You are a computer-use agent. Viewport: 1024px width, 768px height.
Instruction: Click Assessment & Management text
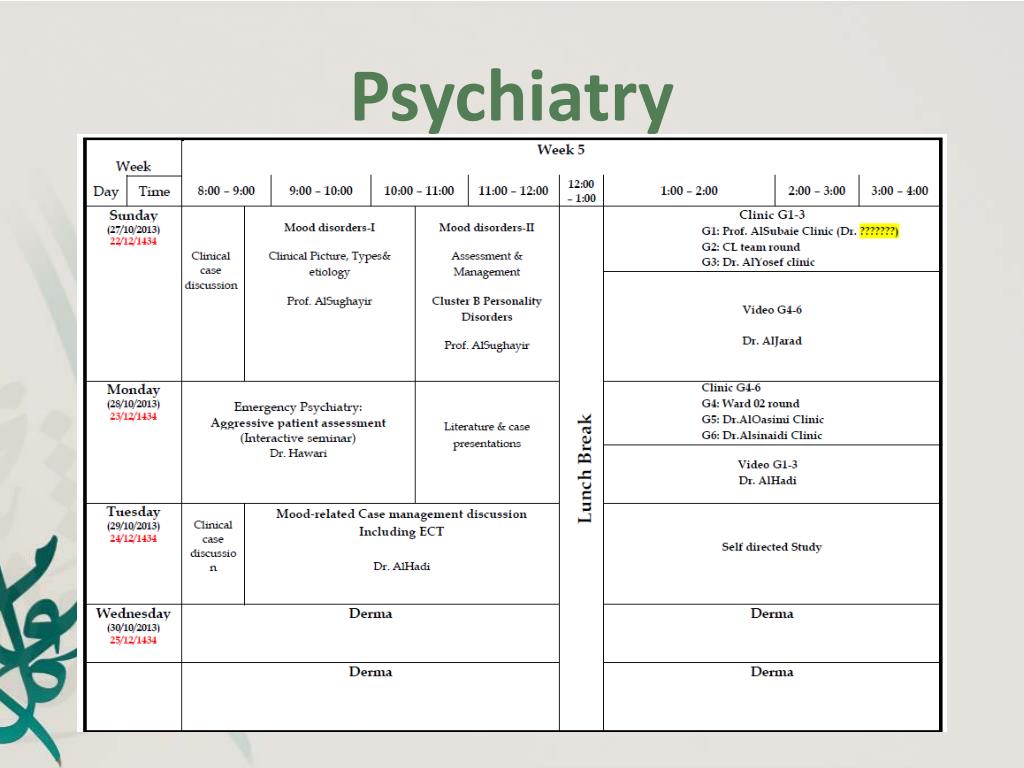487,264
